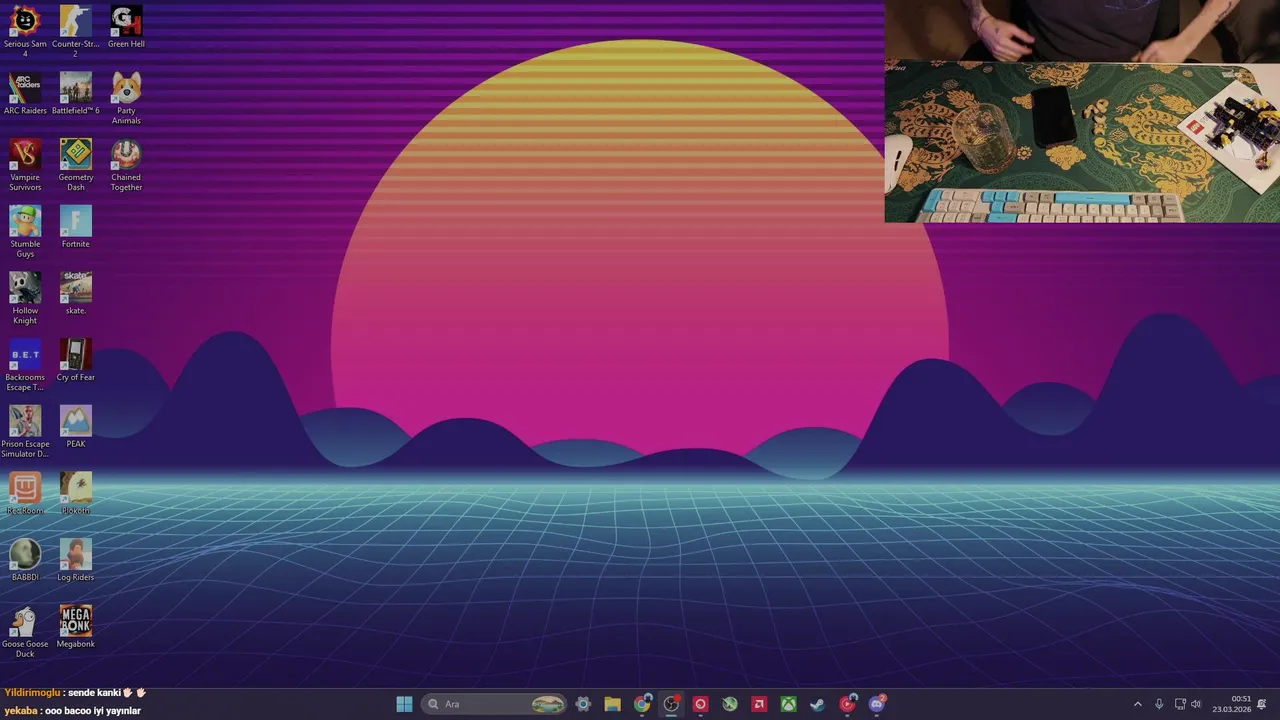
Task: Click the chat message from Yildirimoglu
Action: click(76, 692)
